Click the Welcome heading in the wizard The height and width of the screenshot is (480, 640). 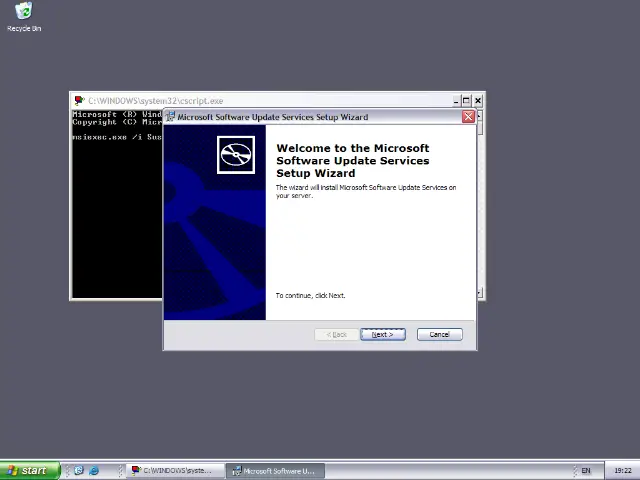pos(353,160)
